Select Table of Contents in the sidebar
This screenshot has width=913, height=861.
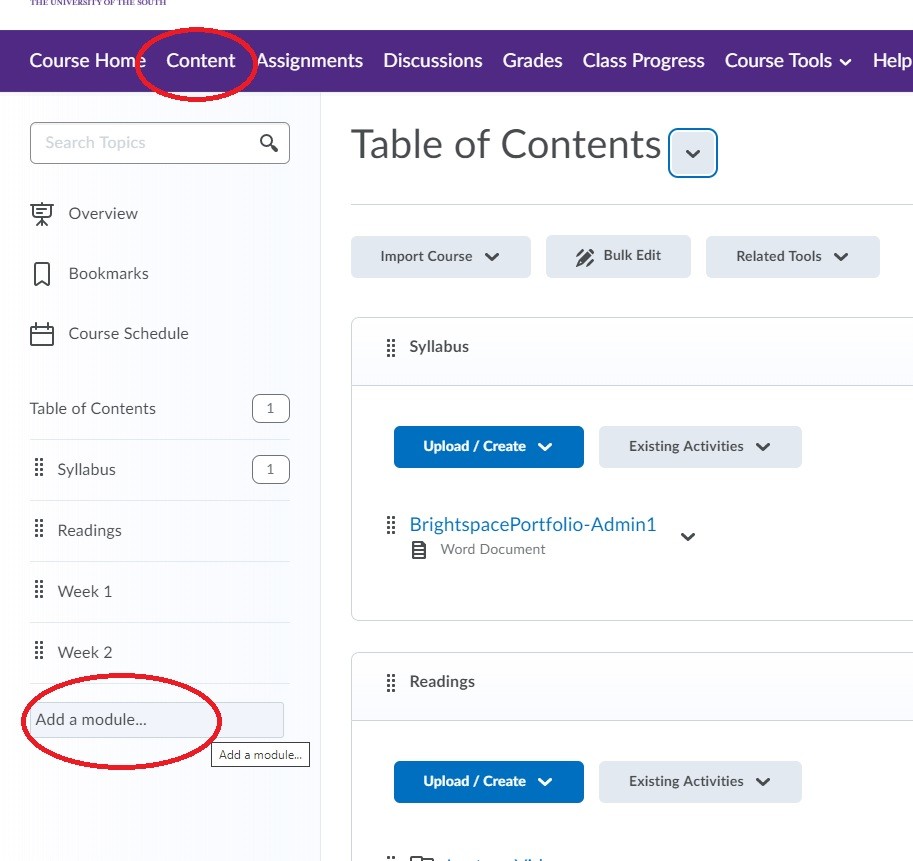click(93, 409)
